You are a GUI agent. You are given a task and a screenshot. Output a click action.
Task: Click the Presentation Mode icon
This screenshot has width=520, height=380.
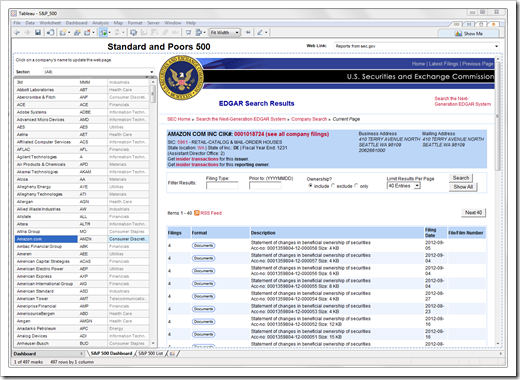[x=188, y=32]
